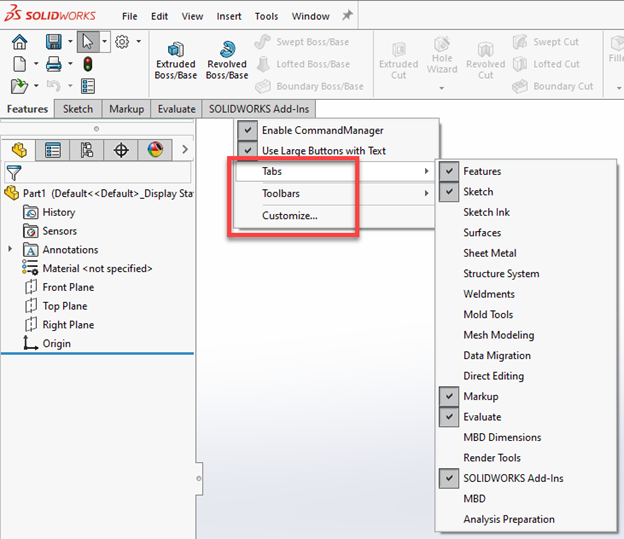Switch to the Markup tab

[x=127, y=109]
